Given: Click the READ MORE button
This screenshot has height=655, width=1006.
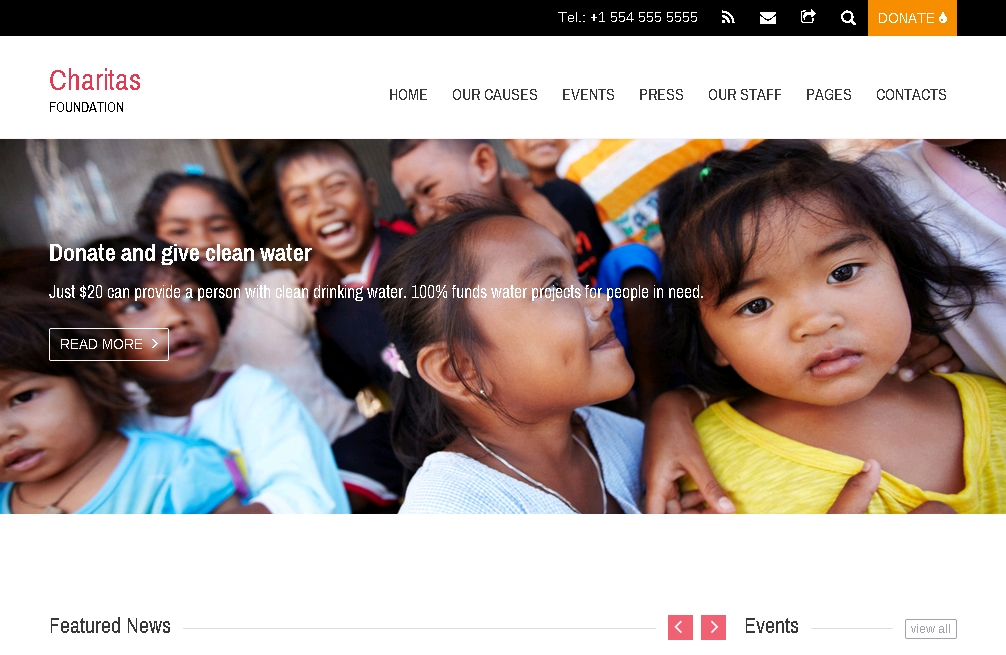Looking at the screenshot, I should click(x=108, y=345).
